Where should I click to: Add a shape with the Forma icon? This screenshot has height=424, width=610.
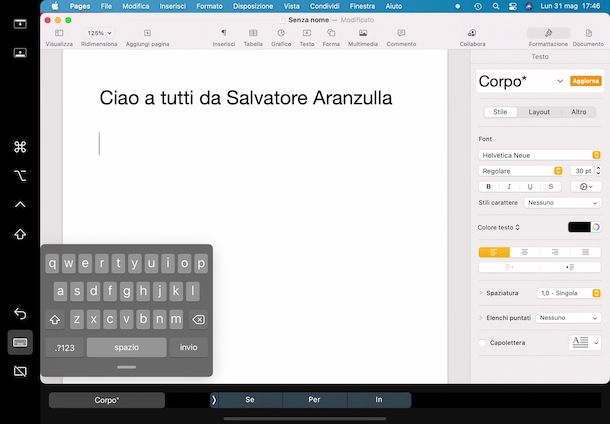331,33
